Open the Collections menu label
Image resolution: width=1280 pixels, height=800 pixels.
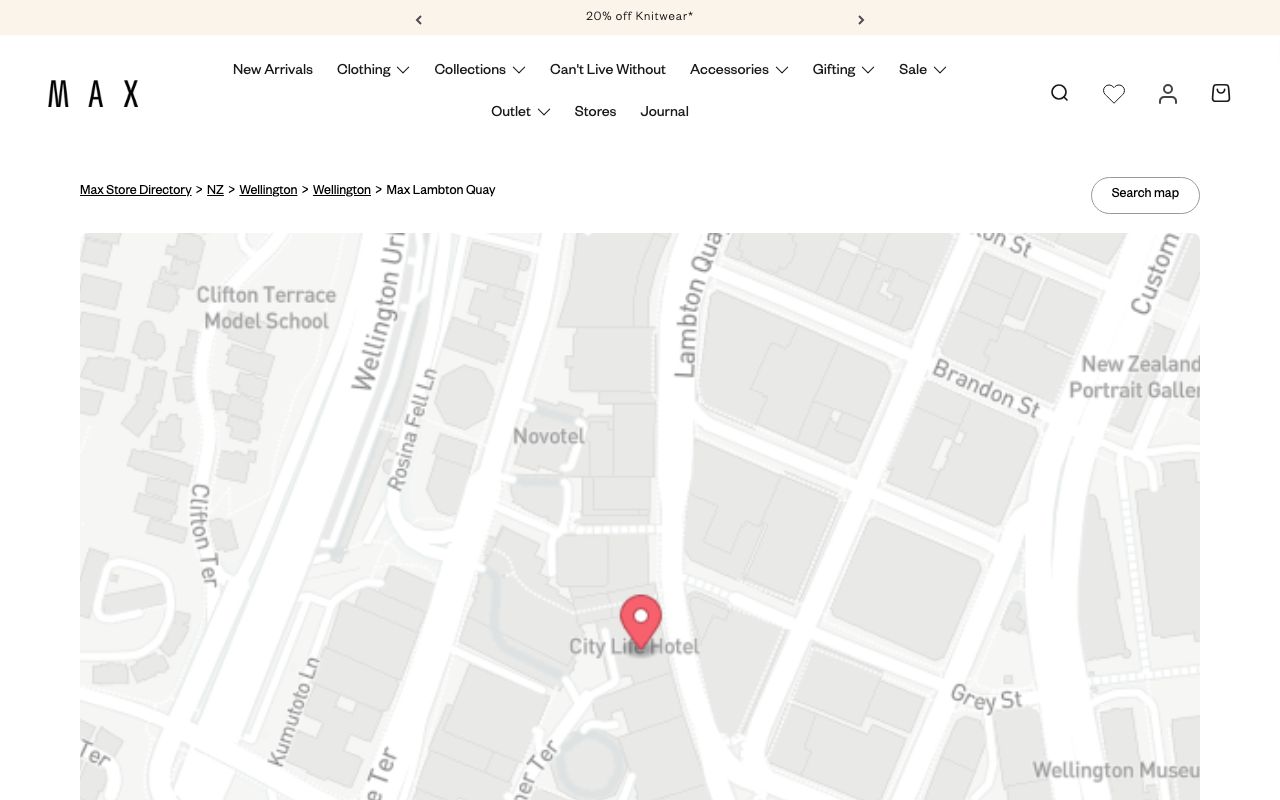[470, 69]
